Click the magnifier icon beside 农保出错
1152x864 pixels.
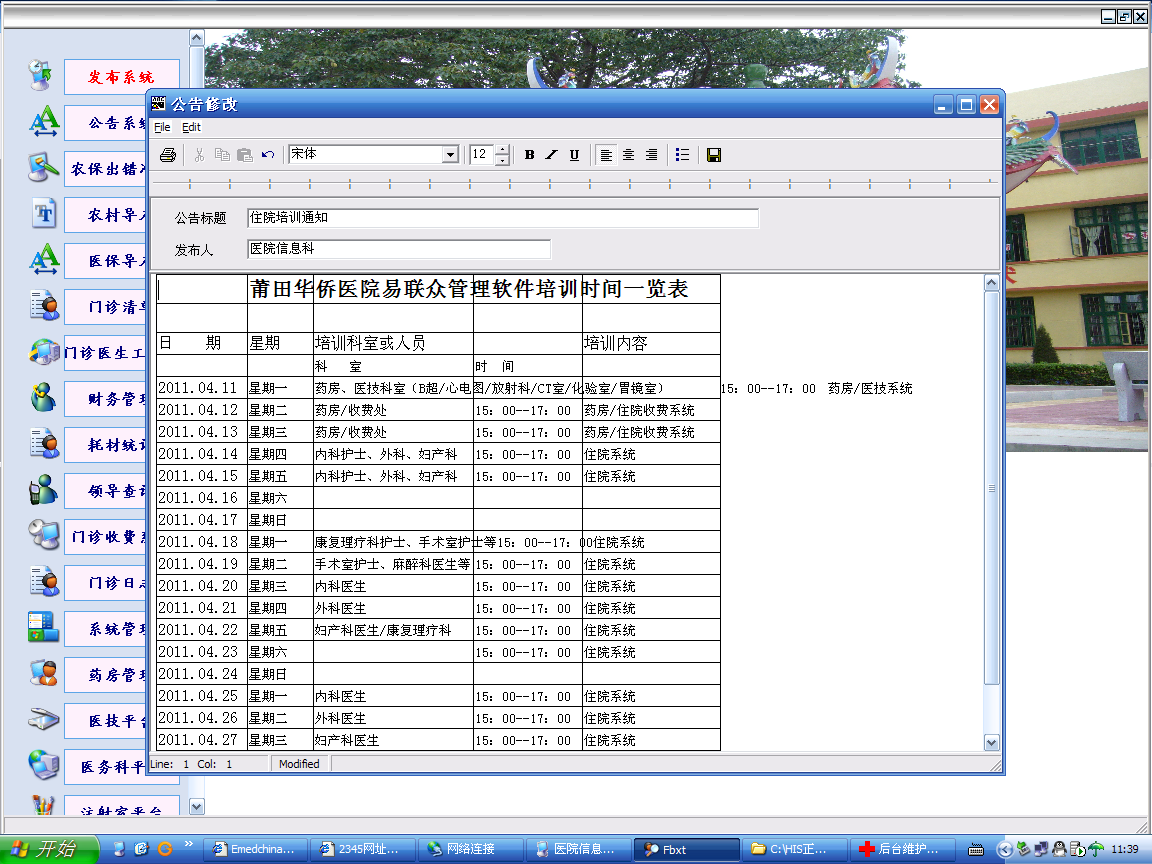[x=44, y=168]
